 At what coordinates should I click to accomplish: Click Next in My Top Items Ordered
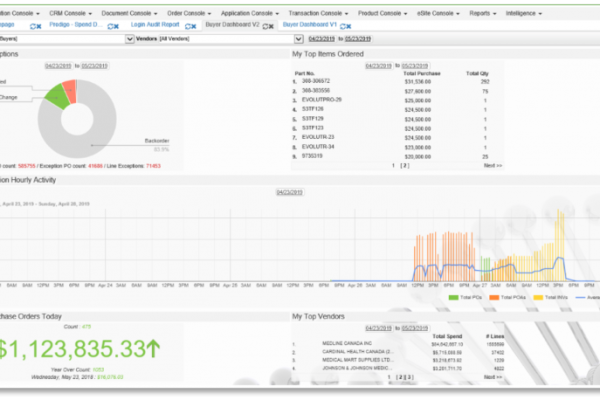[492, 164]
